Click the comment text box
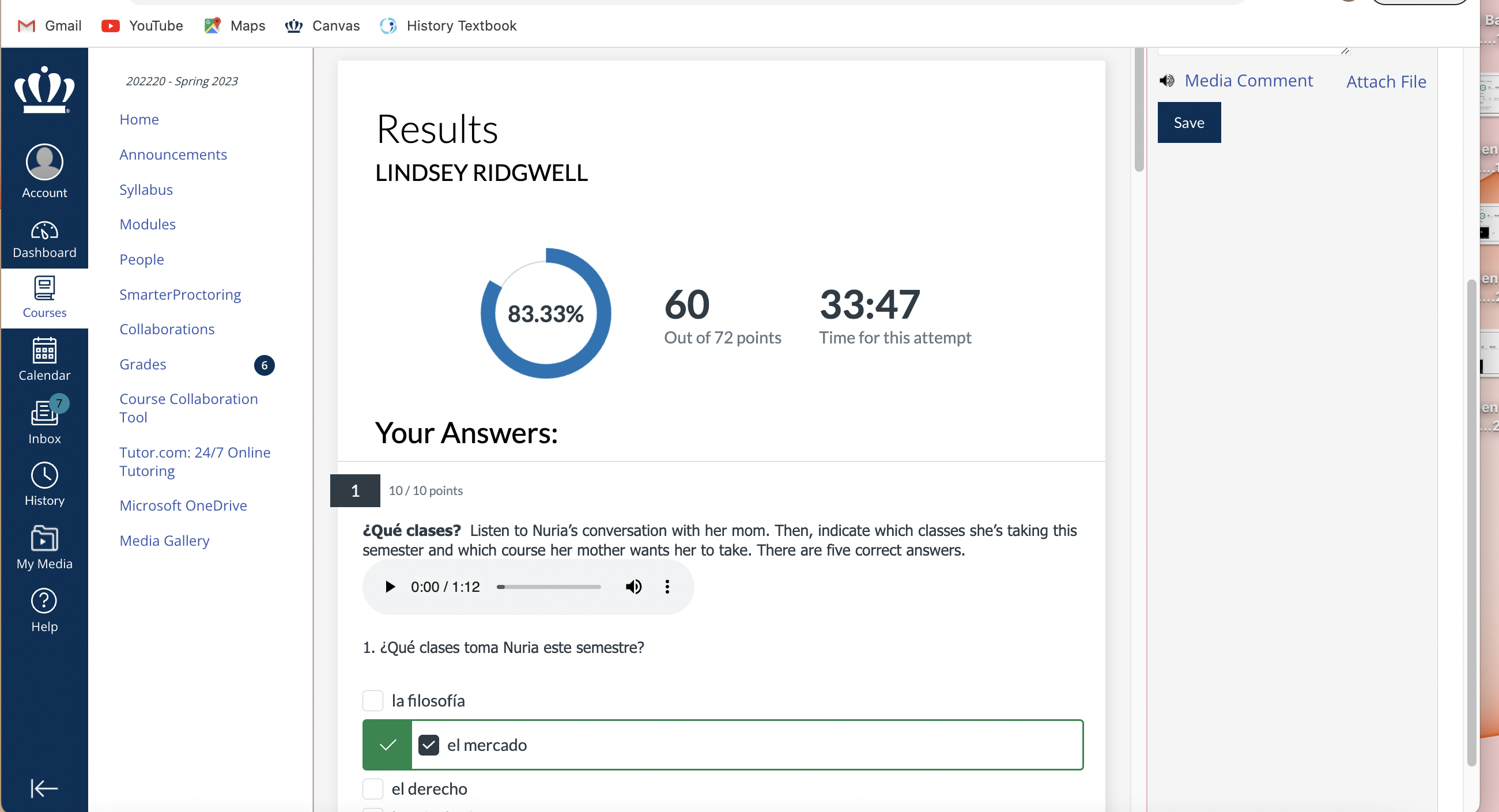1499x812 pixels. 1253,51
